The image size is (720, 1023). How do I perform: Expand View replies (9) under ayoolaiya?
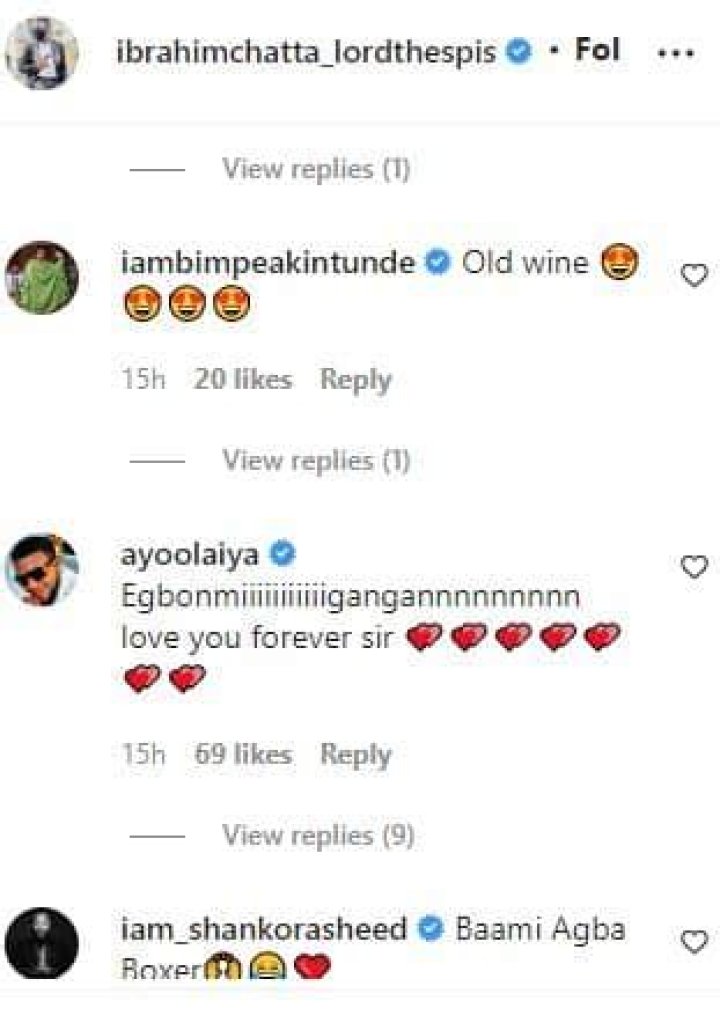click(x=317, y=834)
